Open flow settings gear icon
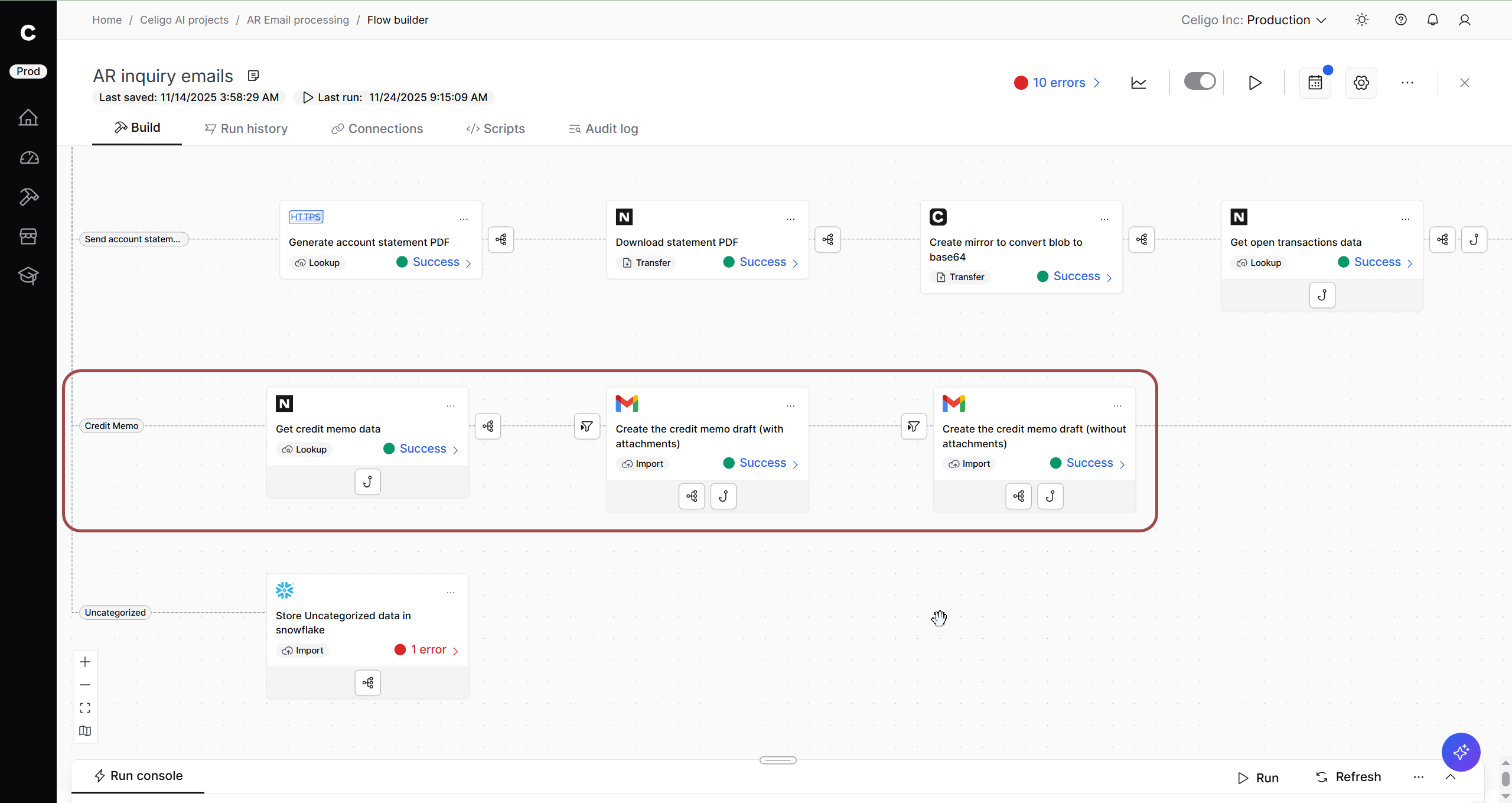1512x803 pixels. [x=1361, y=83]
